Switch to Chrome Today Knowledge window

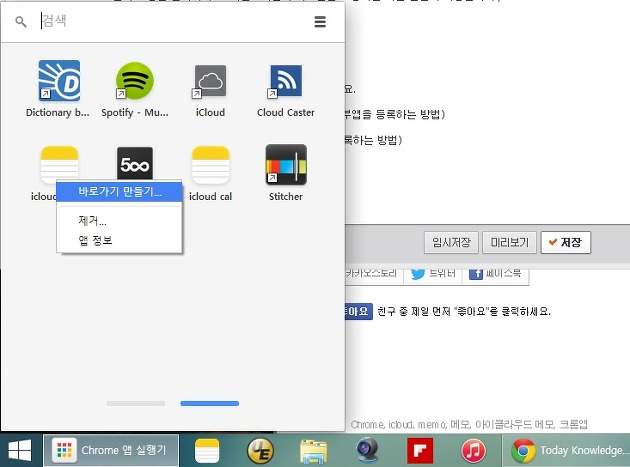point(567,451)
